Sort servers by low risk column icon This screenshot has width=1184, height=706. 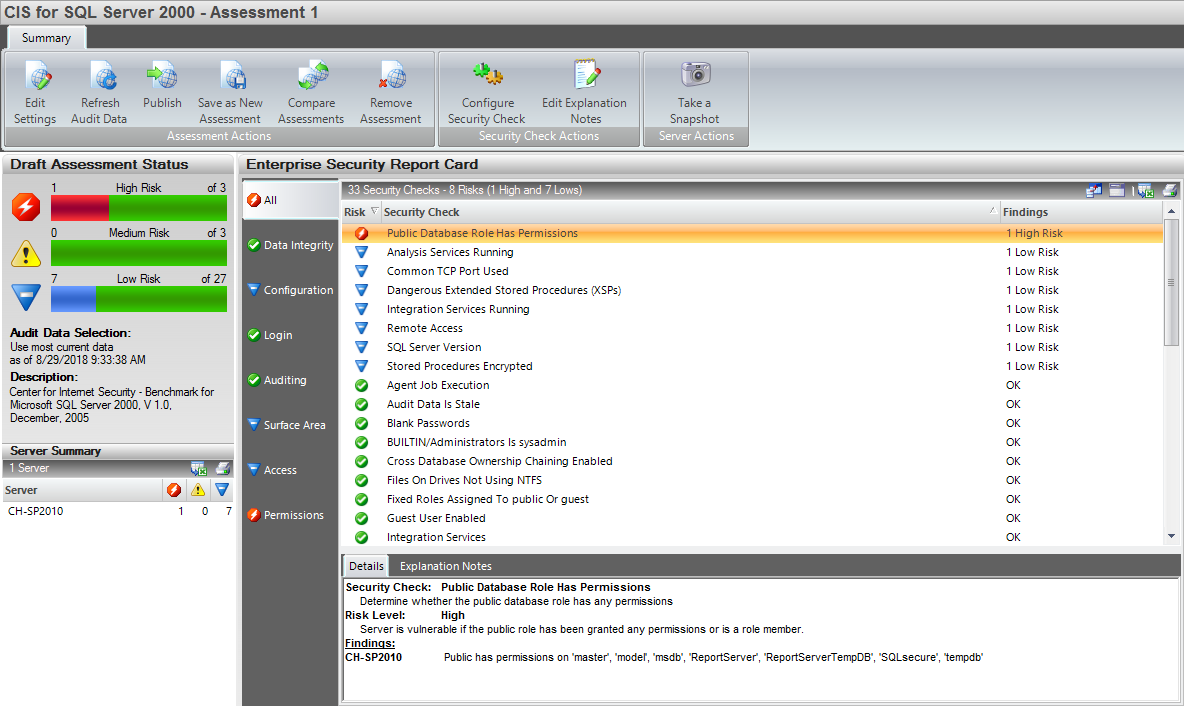222,490
